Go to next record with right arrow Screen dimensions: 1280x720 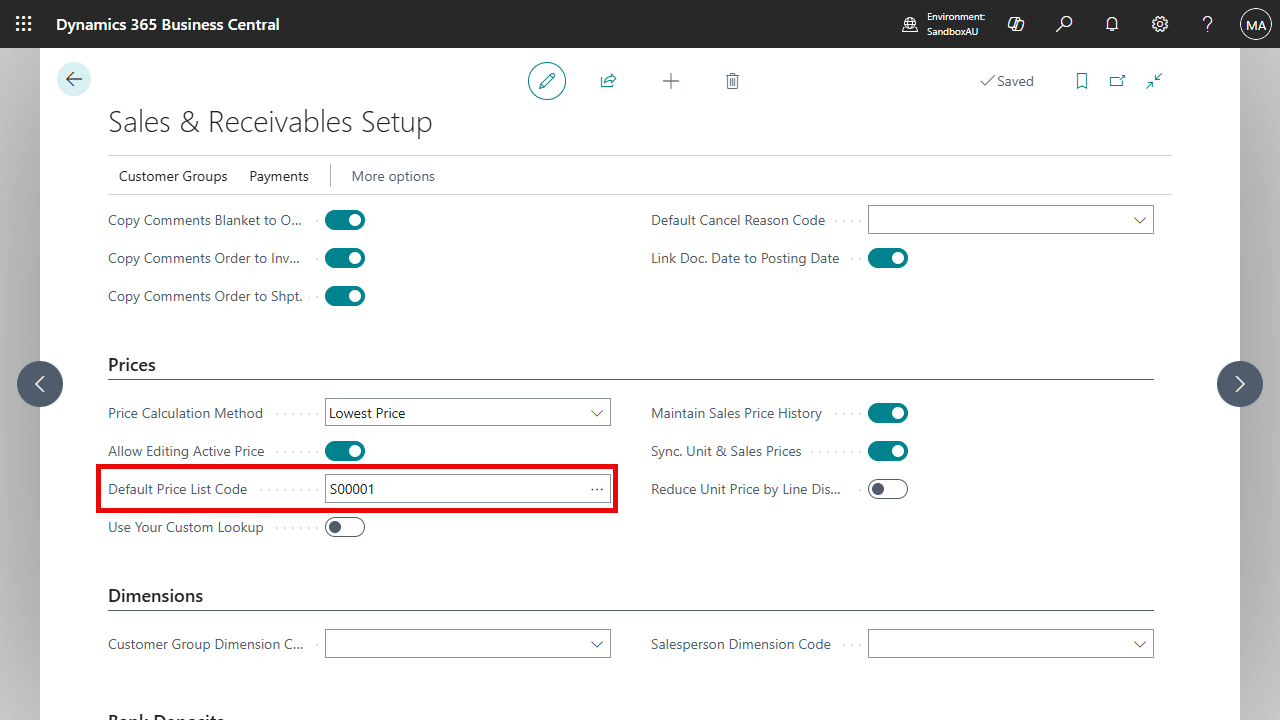(1240, 384)
